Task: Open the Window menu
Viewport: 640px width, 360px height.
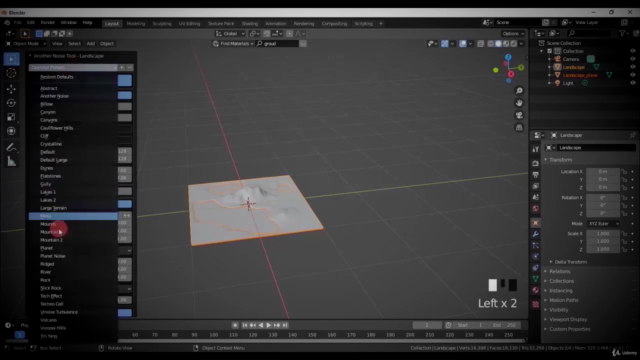Action: click(x=68, y=23)
